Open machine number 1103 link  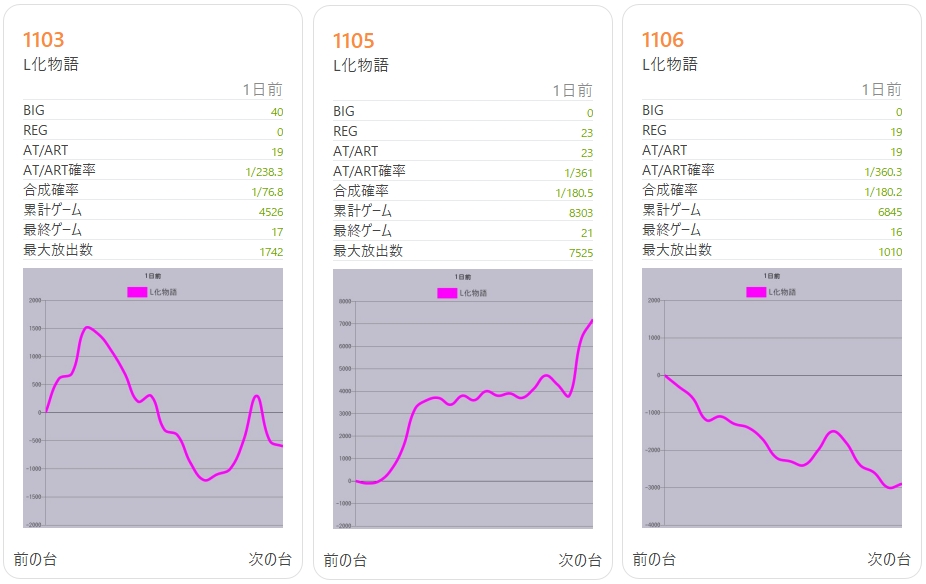(x=44, y=40)
